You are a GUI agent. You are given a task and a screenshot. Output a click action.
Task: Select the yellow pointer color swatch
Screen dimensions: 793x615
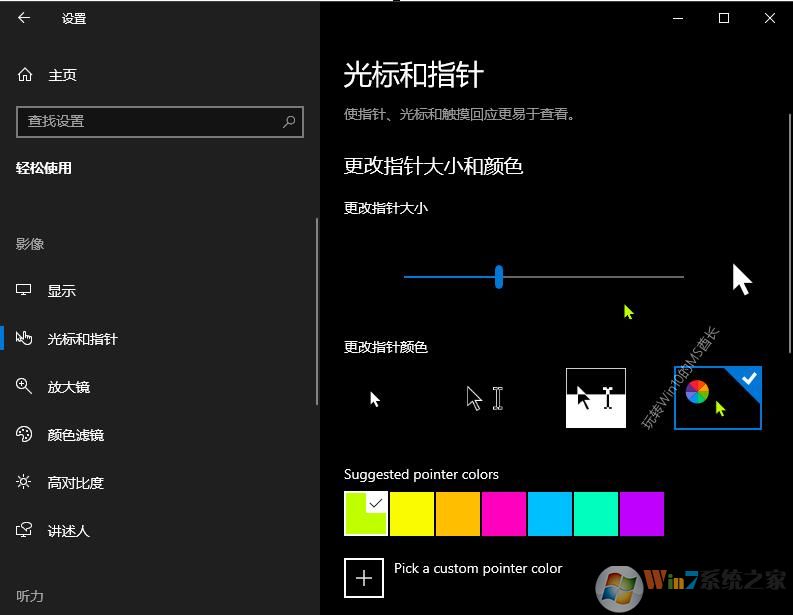click(412, 513)
